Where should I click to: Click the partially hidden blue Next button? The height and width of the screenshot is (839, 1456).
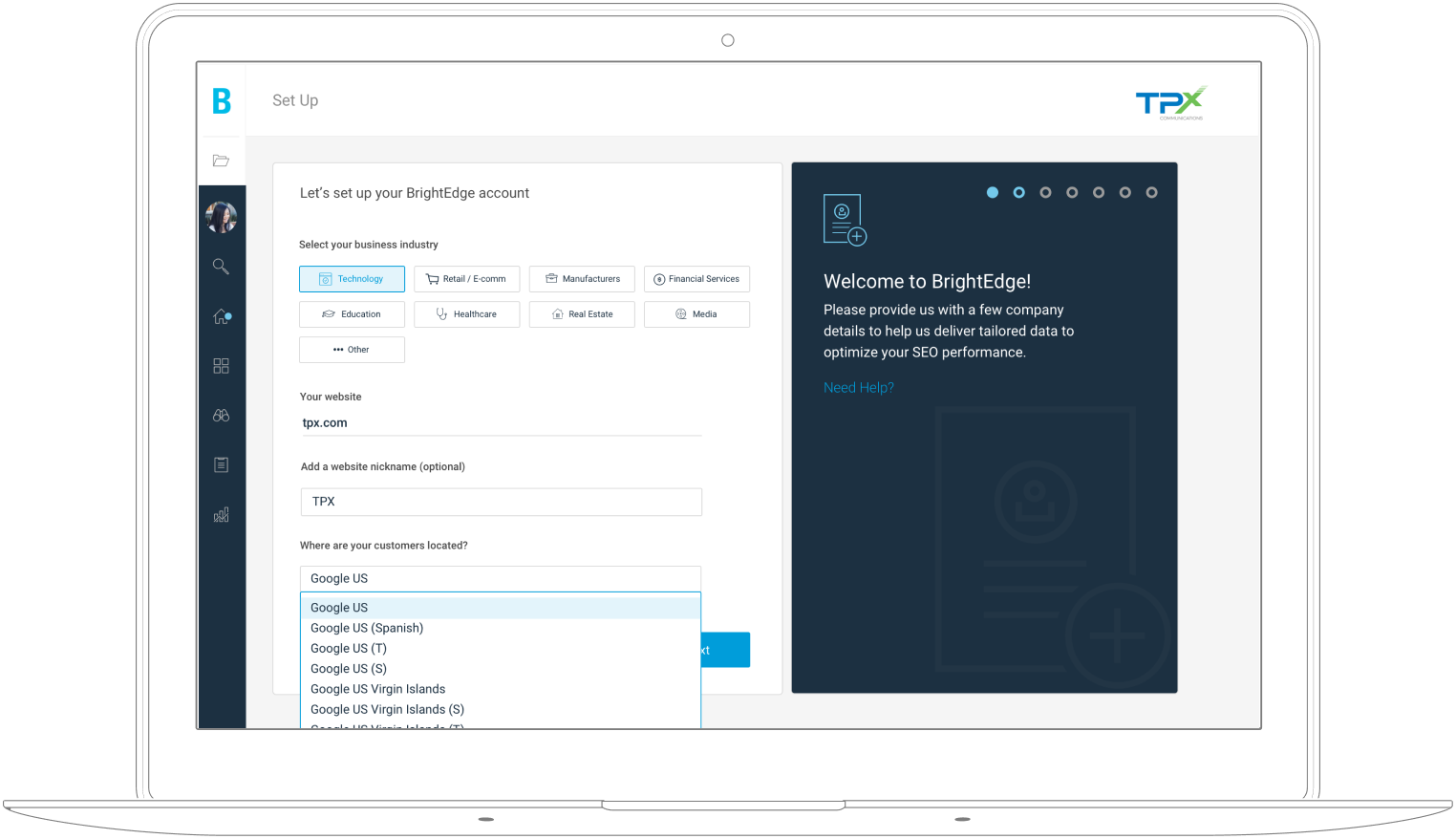click(x=726, y=650)
